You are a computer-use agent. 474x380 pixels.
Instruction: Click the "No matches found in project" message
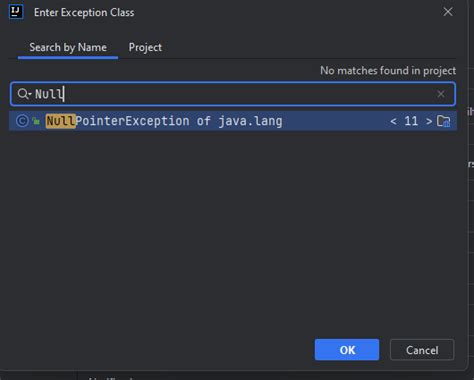pos(388,71)
